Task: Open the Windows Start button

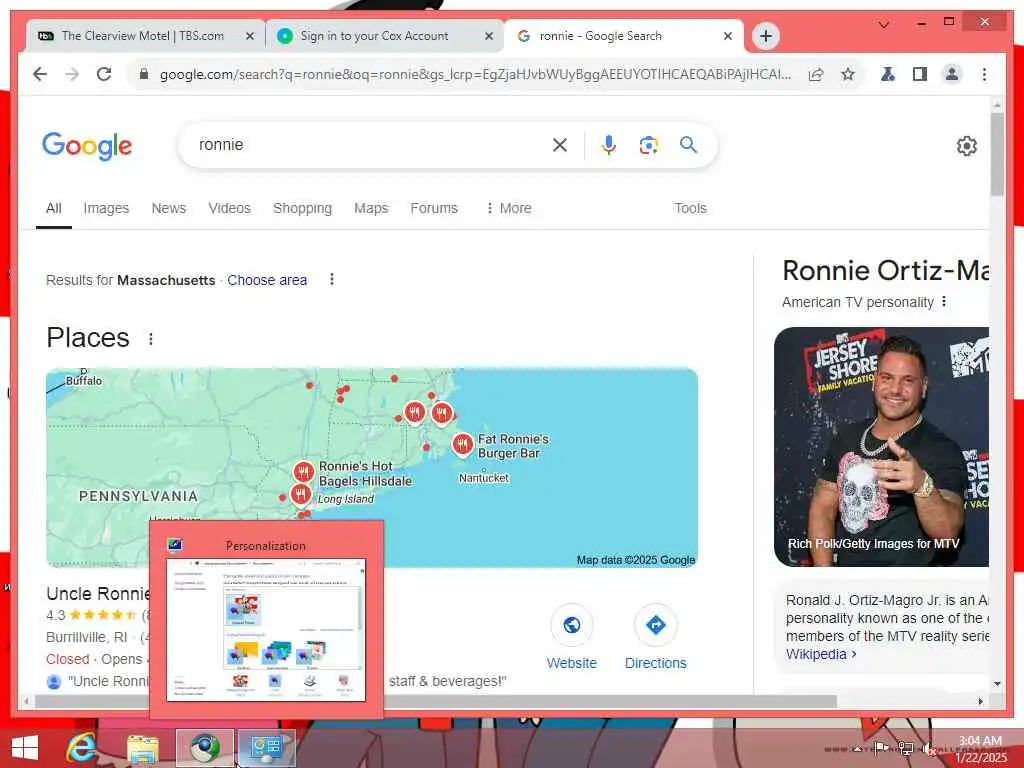Action: [x=25, y=748]
